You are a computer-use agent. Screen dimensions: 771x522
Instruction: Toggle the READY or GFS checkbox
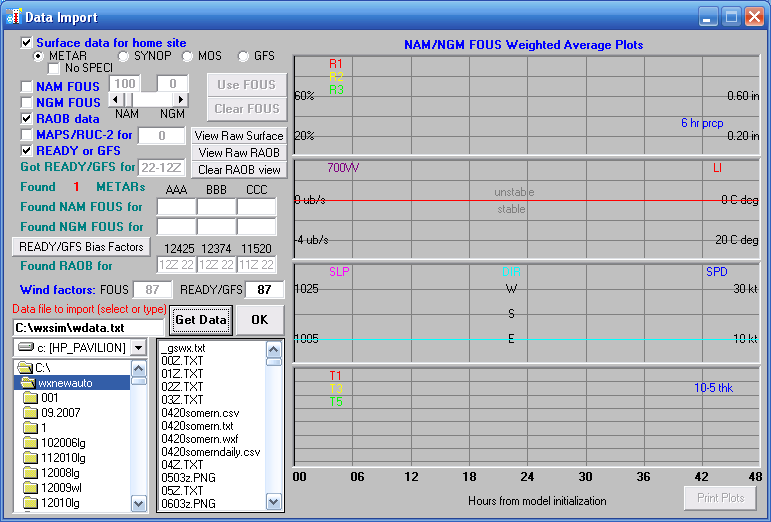pos(26,150)
